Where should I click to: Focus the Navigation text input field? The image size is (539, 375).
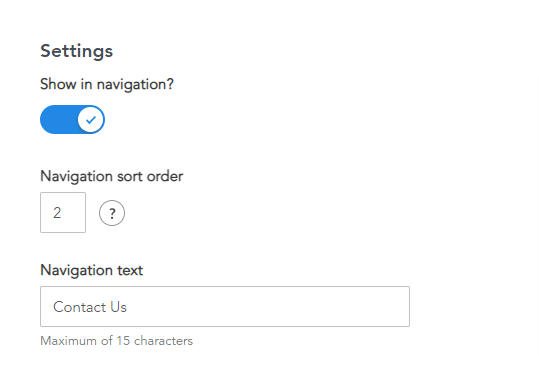225,306
